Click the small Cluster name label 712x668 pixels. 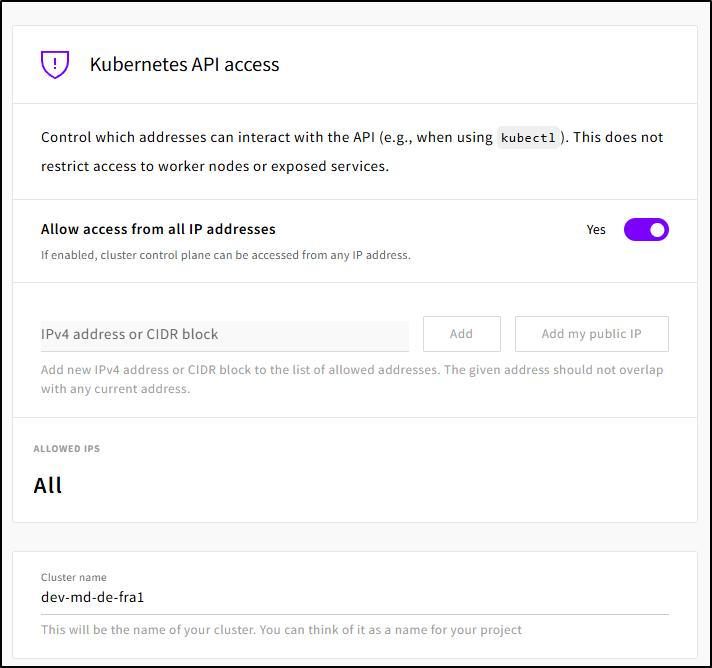[73, 577]
